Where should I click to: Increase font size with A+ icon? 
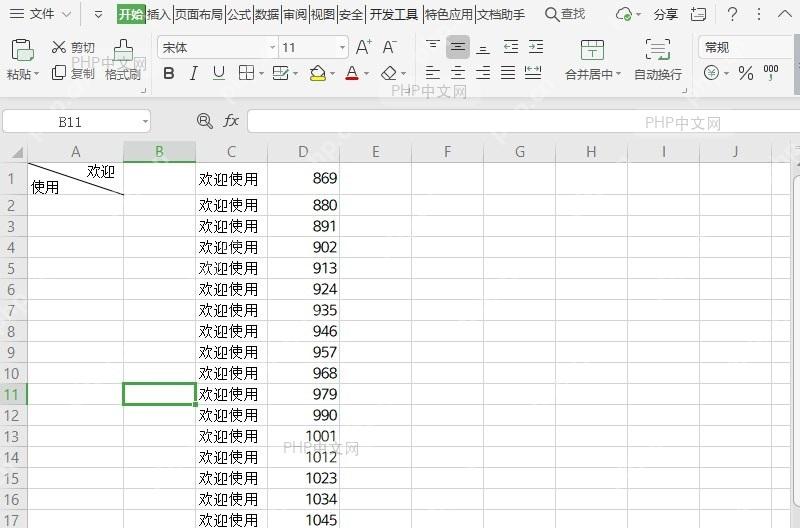tap(363, 47)
